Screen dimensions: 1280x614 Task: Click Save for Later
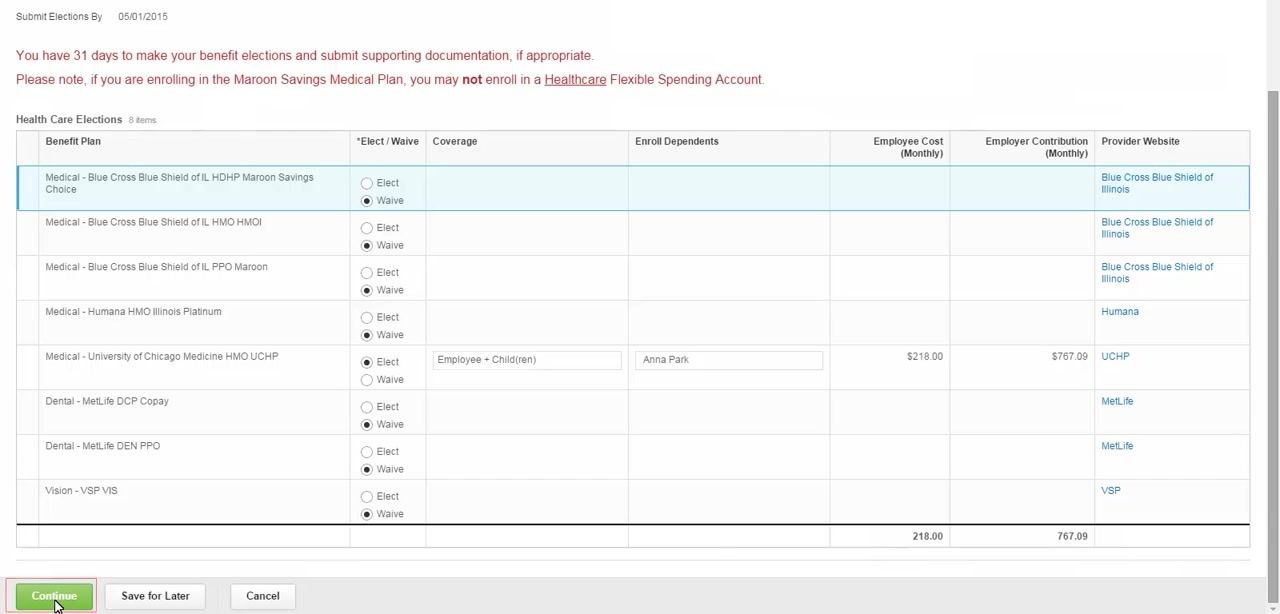(155, 596)
